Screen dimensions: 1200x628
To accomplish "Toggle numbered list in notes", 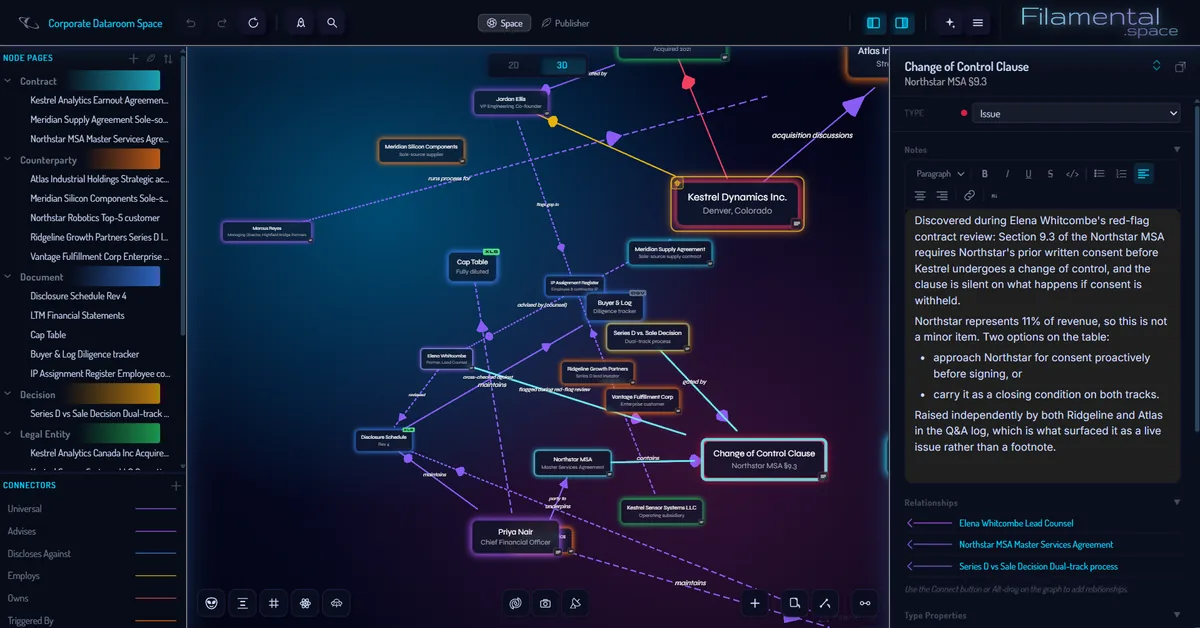I will point(1121,174).
